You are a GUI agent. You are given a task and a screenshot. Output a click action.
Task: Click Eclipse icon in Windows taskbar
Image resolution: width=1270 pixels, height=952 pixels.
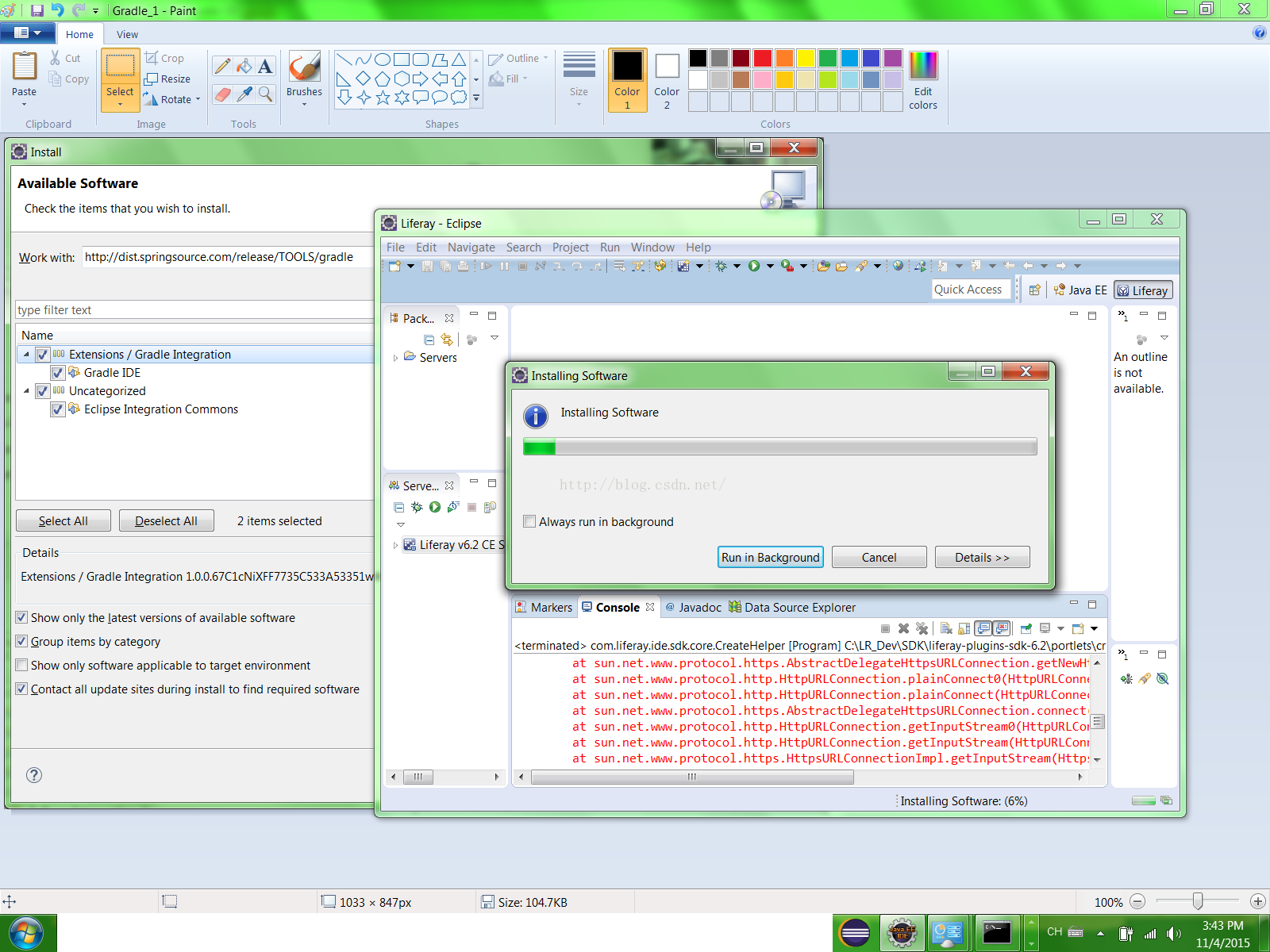854,933
